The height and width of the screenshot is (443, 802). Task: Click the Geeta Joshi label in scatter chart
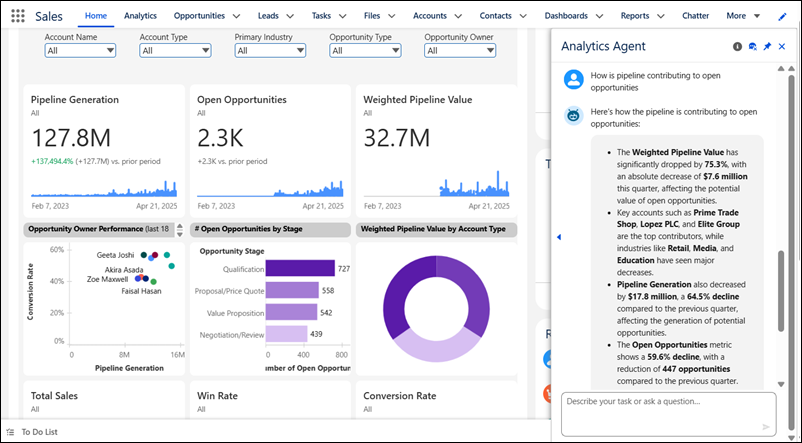[116, 255]
